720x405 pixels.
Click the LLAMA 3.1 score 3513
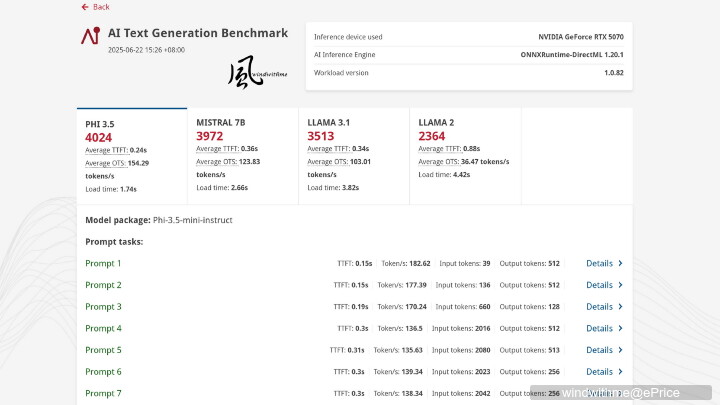click(x=321, y=136)
